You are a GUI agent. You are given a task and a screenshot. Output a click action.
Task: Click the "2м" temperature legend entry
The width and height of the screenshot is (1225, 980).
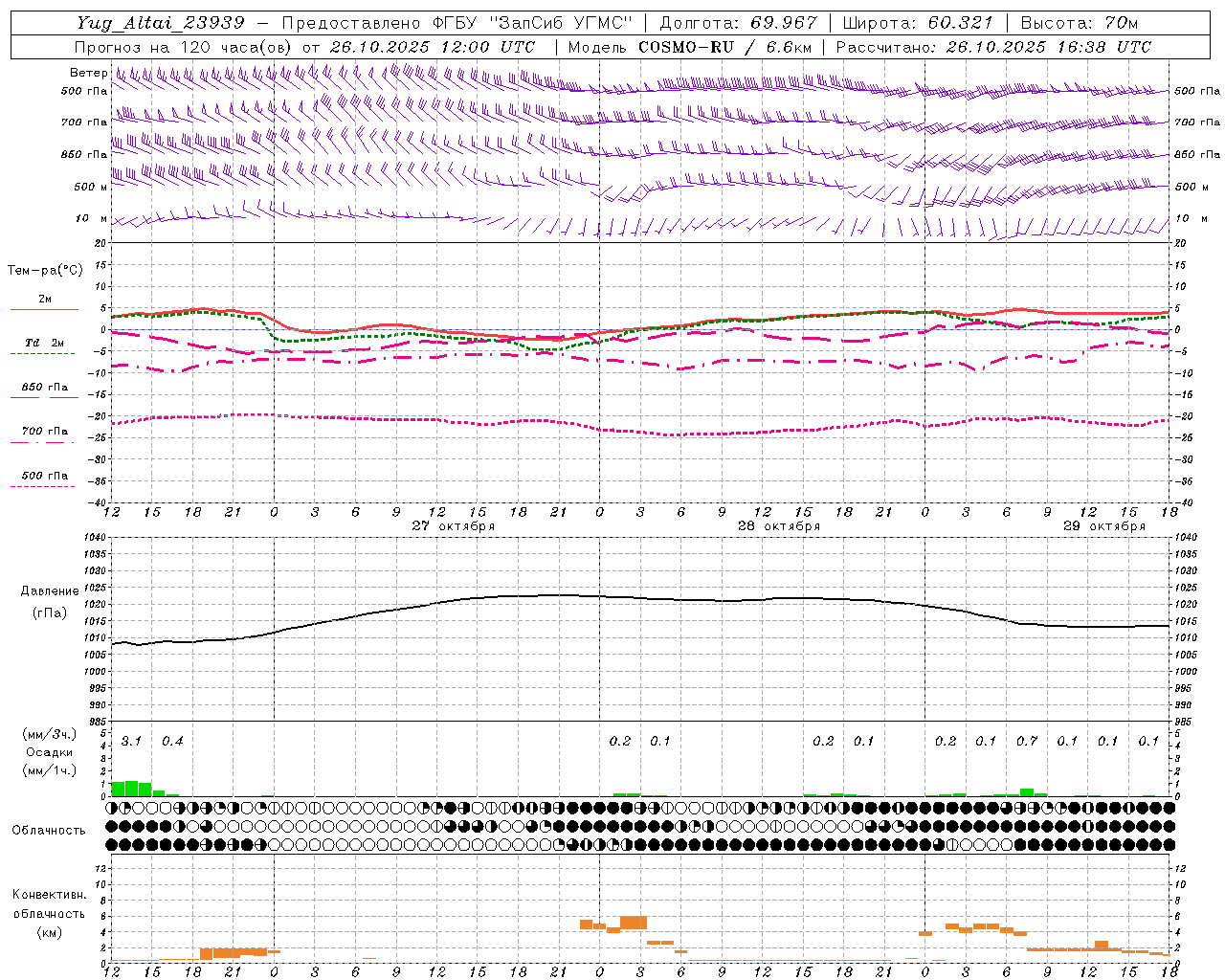point(45,300)
